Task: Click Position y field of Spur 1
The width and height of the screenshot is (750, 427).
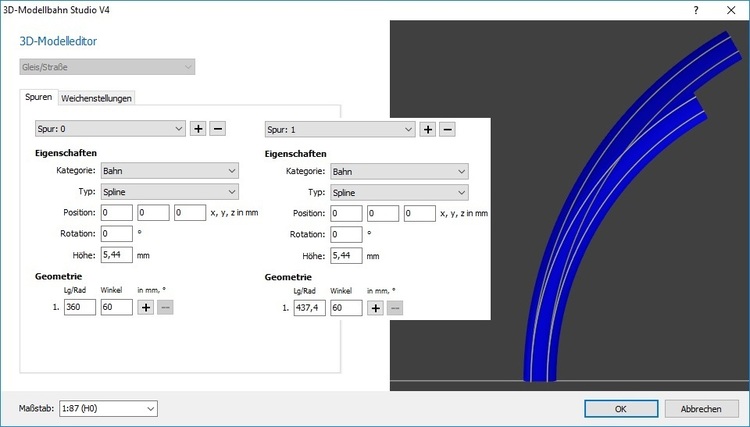Action: point(383,214)
